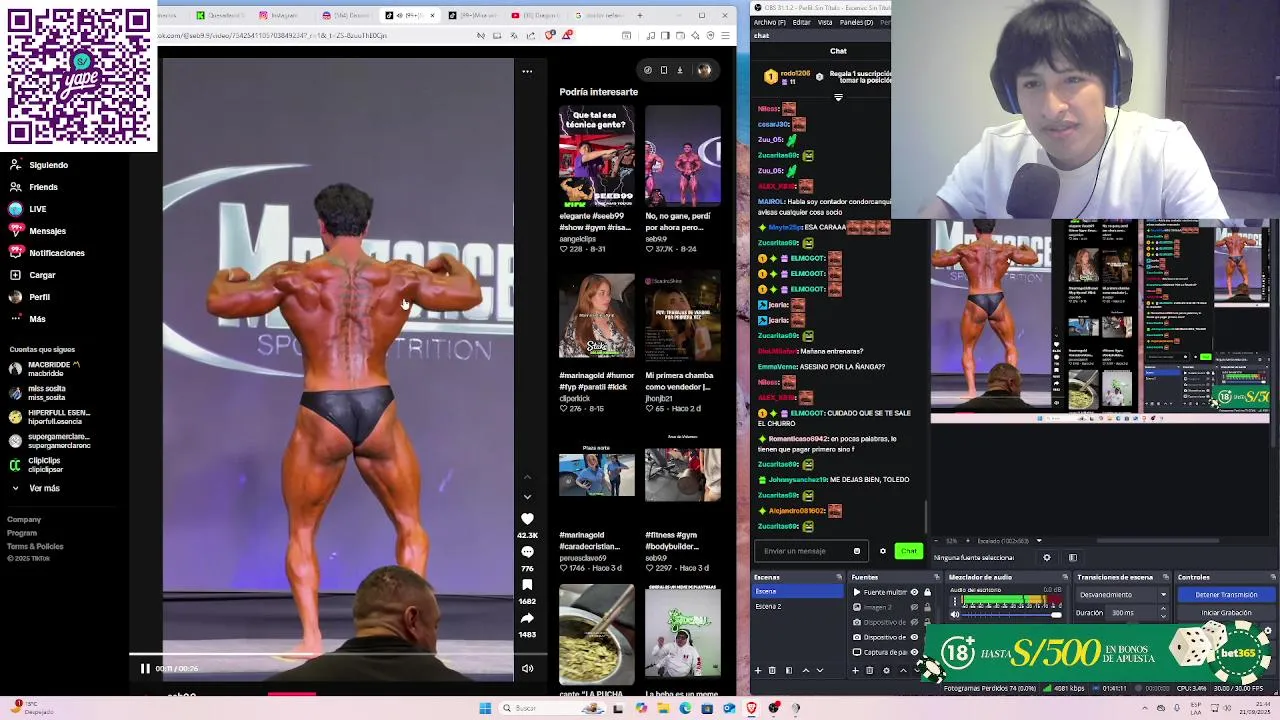This screenshot has height=720, width=1280.
Task: Open the TikTok profile avatar menu
Action: 704,70
